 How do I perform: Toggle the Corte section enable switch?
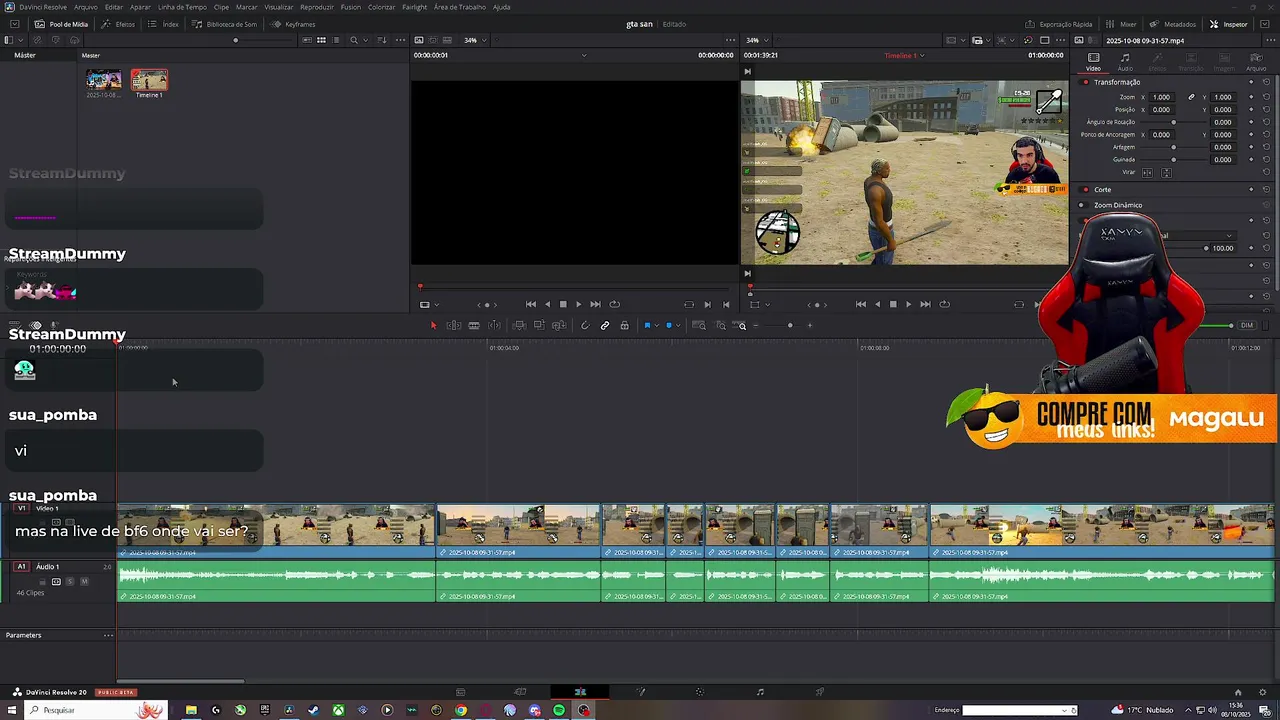point(1086,190)
